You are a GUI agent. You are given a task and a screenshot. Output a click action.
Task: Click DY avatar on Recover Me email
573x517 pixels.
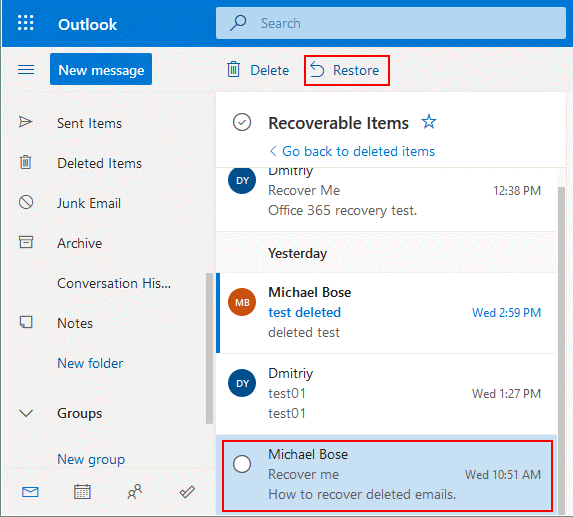242,180
